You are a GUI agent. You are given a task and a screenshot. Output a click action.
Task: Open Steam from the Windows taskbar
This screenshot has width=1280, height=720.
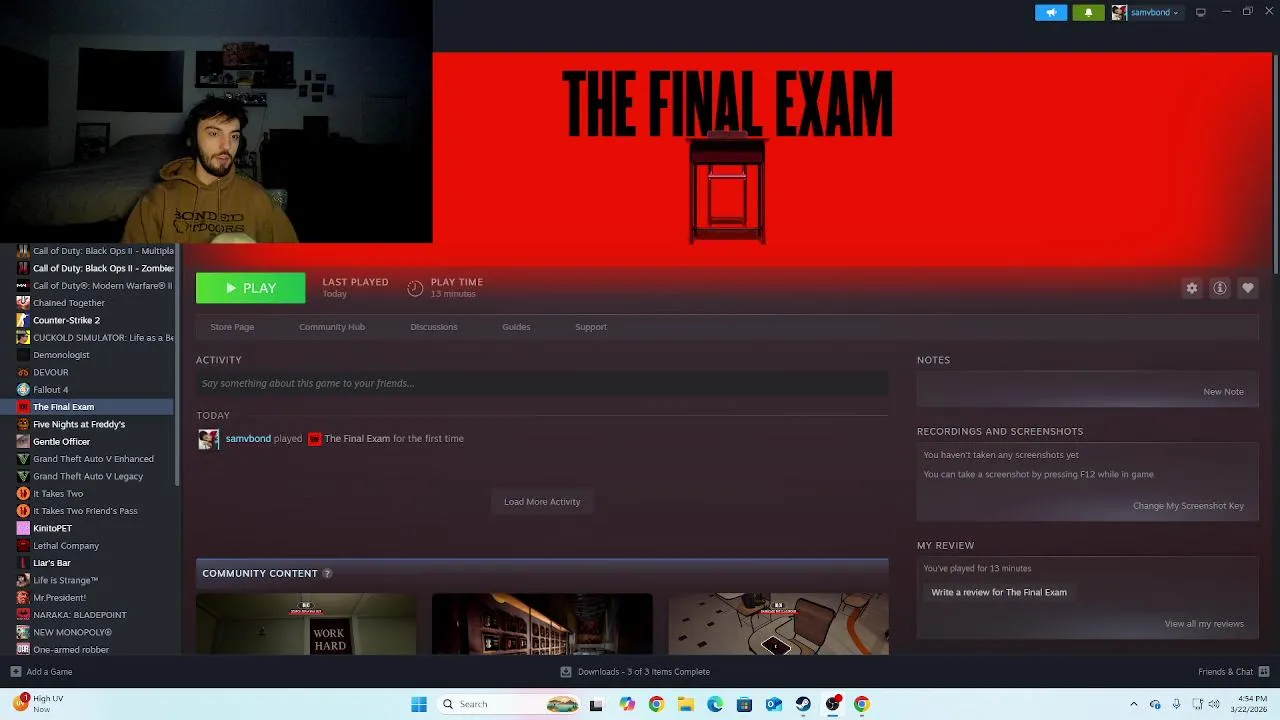coord(803,704)
